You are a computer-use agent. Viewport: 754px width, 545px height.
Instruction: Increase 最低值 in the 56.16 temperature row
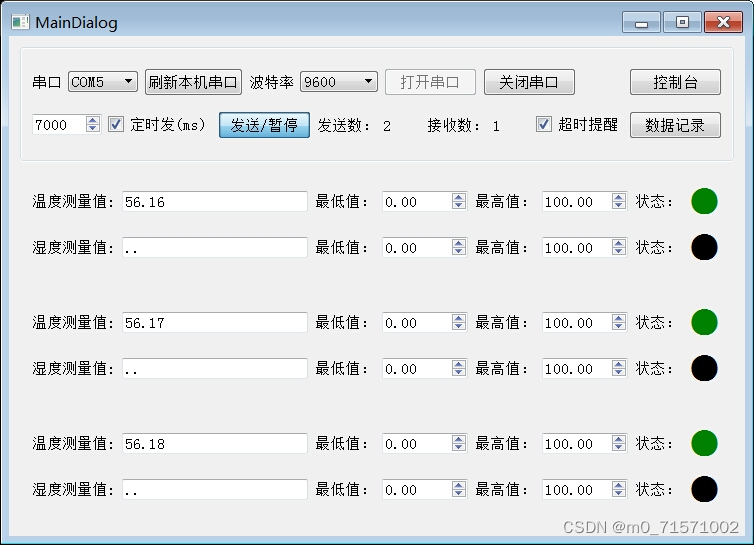tap(459, 197)
